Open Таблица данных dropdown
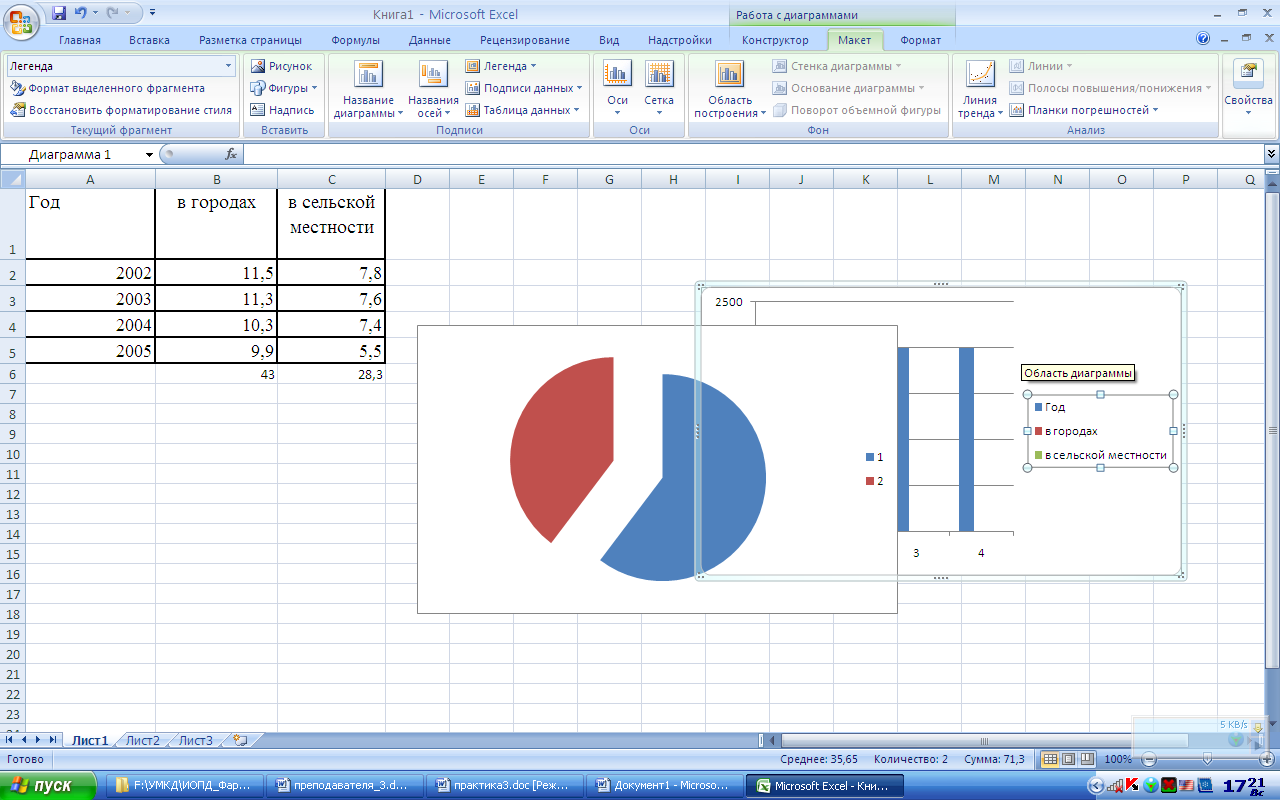Image resolution: width=1280 pixels, height=800 pixels. (x=522, y=110)
